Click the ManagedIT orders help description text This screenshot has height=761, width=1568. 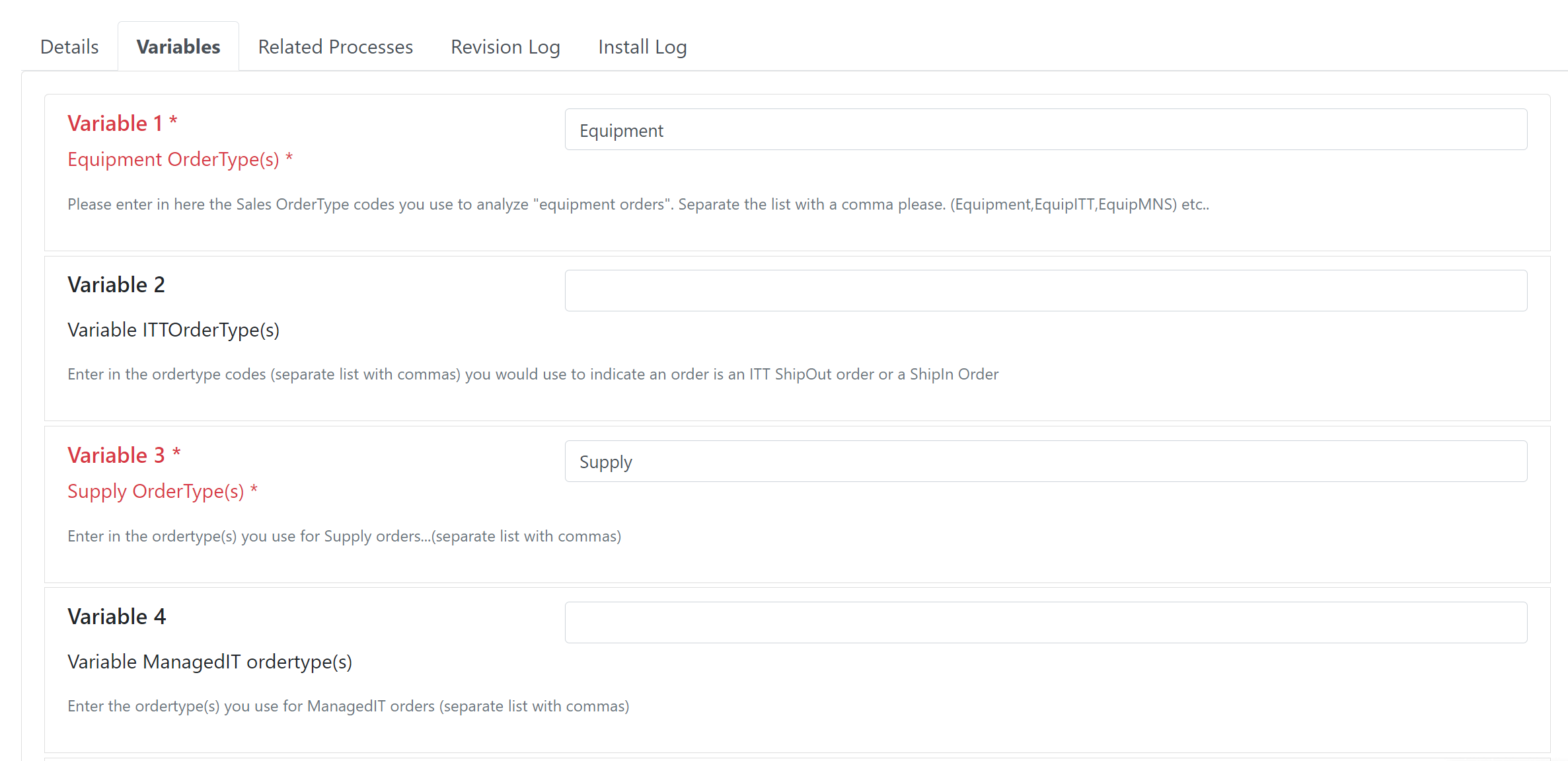(348, 707)
